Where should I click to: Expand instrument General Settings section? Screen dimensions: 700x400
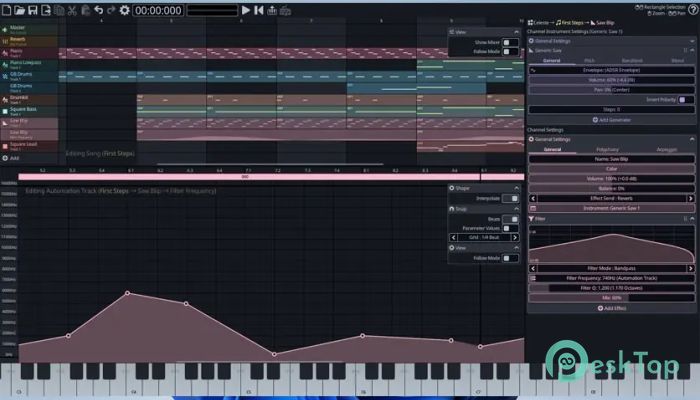692,41
